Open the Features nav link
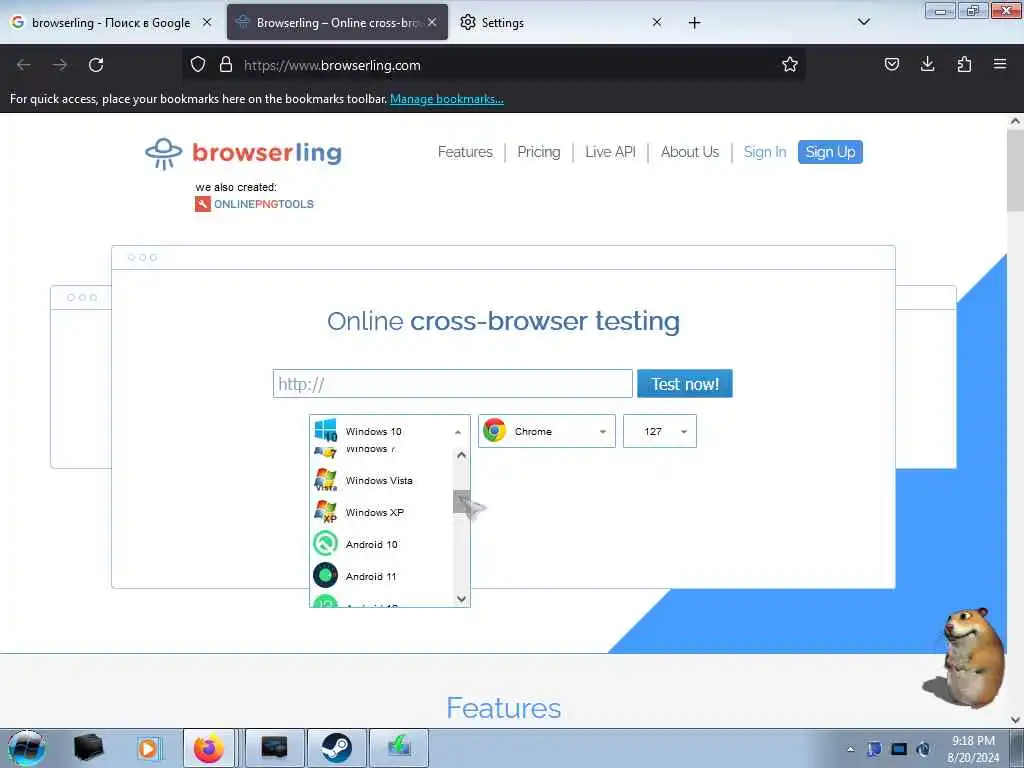This screenshot has width=1024, height=768. [x=465, y=152]
